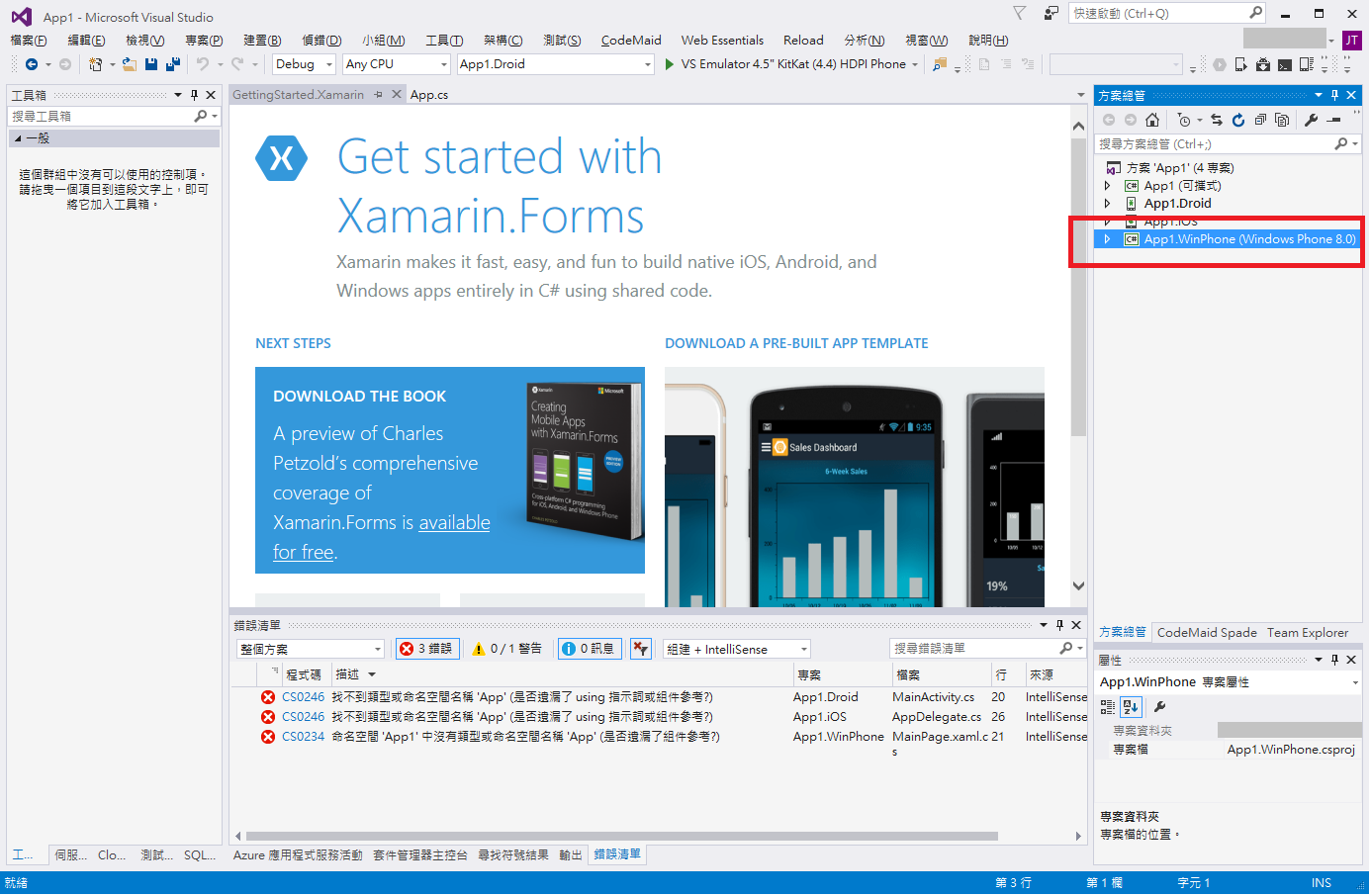Click Property Pages wrench in Properties panel
Screen dimensions: 1371x896
[x=1159, y=706]
